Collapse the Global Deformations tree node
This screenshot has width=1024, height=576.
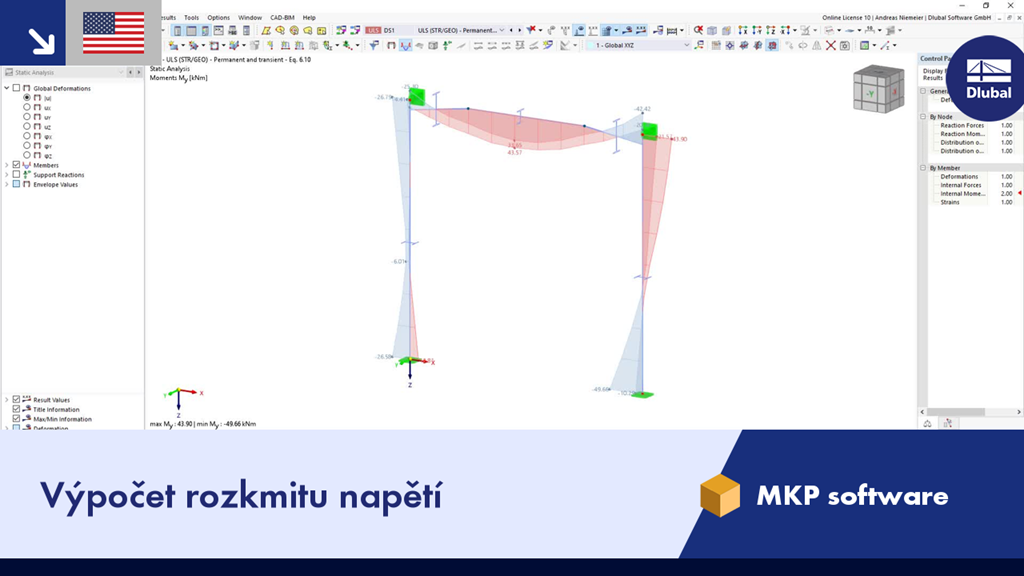point(7,88)
